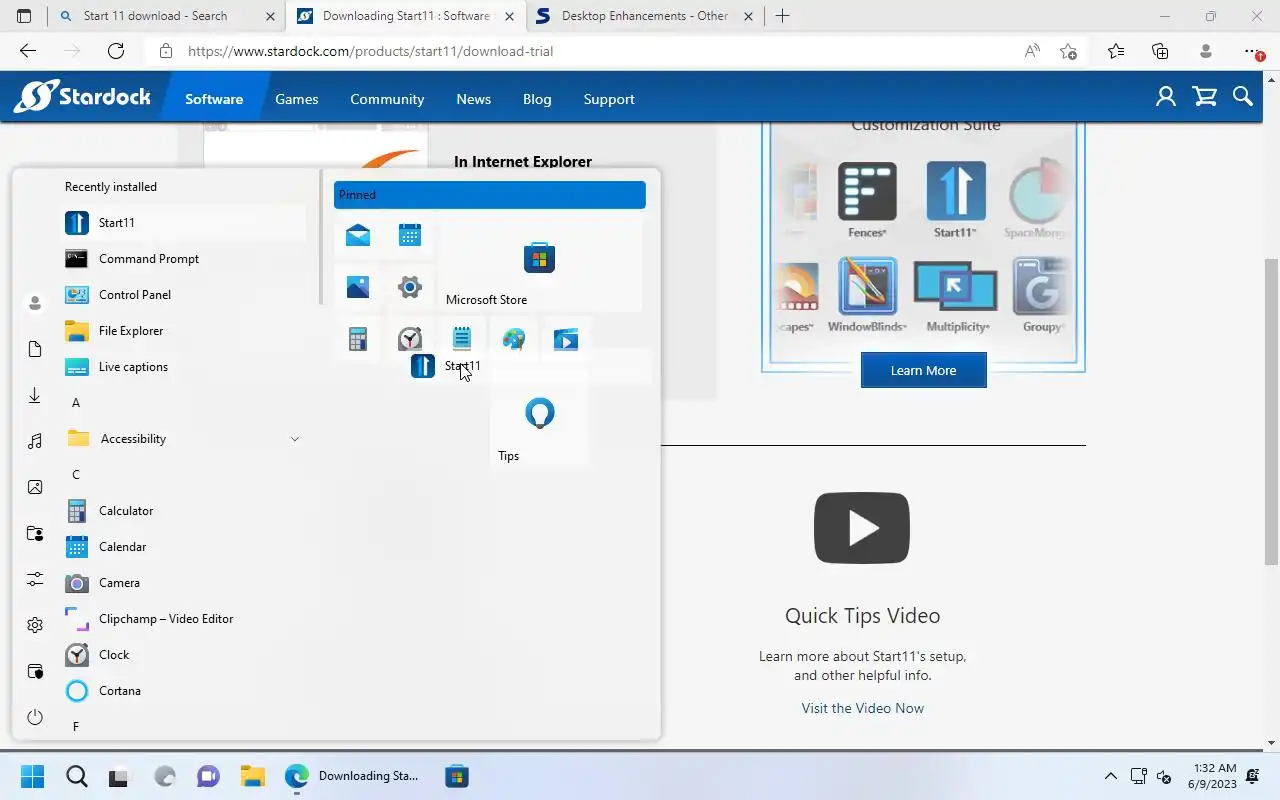Open the Support menu
1280x800 pixels.
(609, 99)
